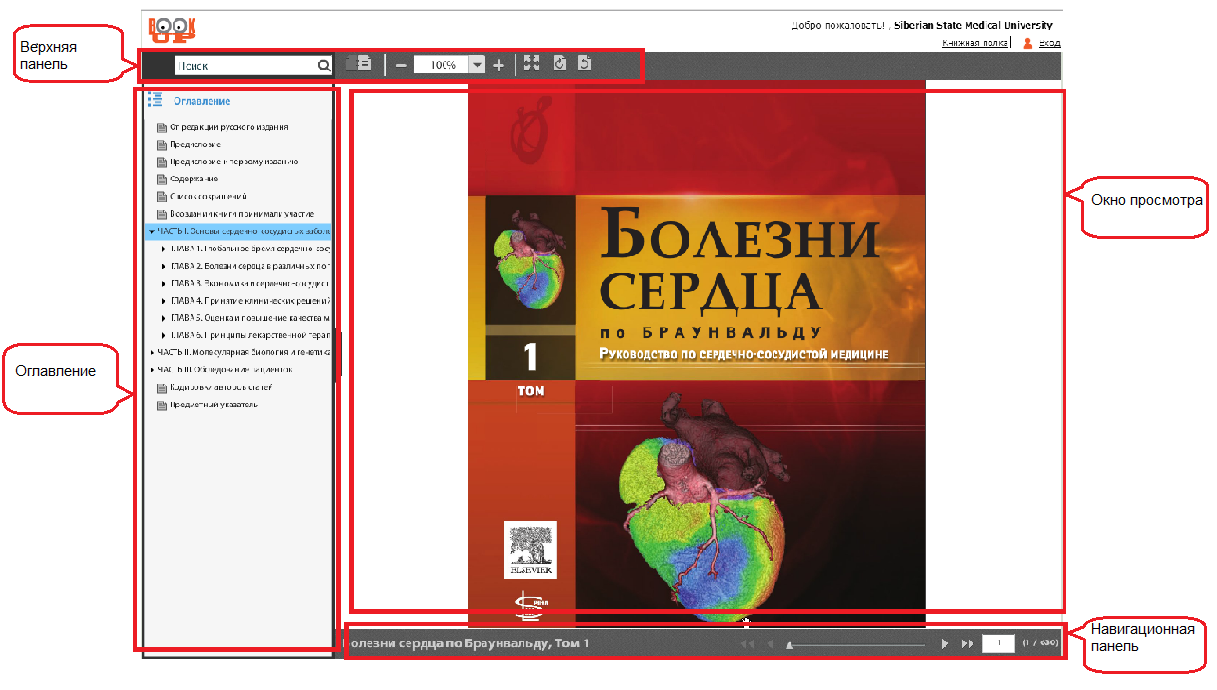Rotate page counterclockwise icon
The image size is (1217, 690).
pyautogui.click(x=584, y=63)
